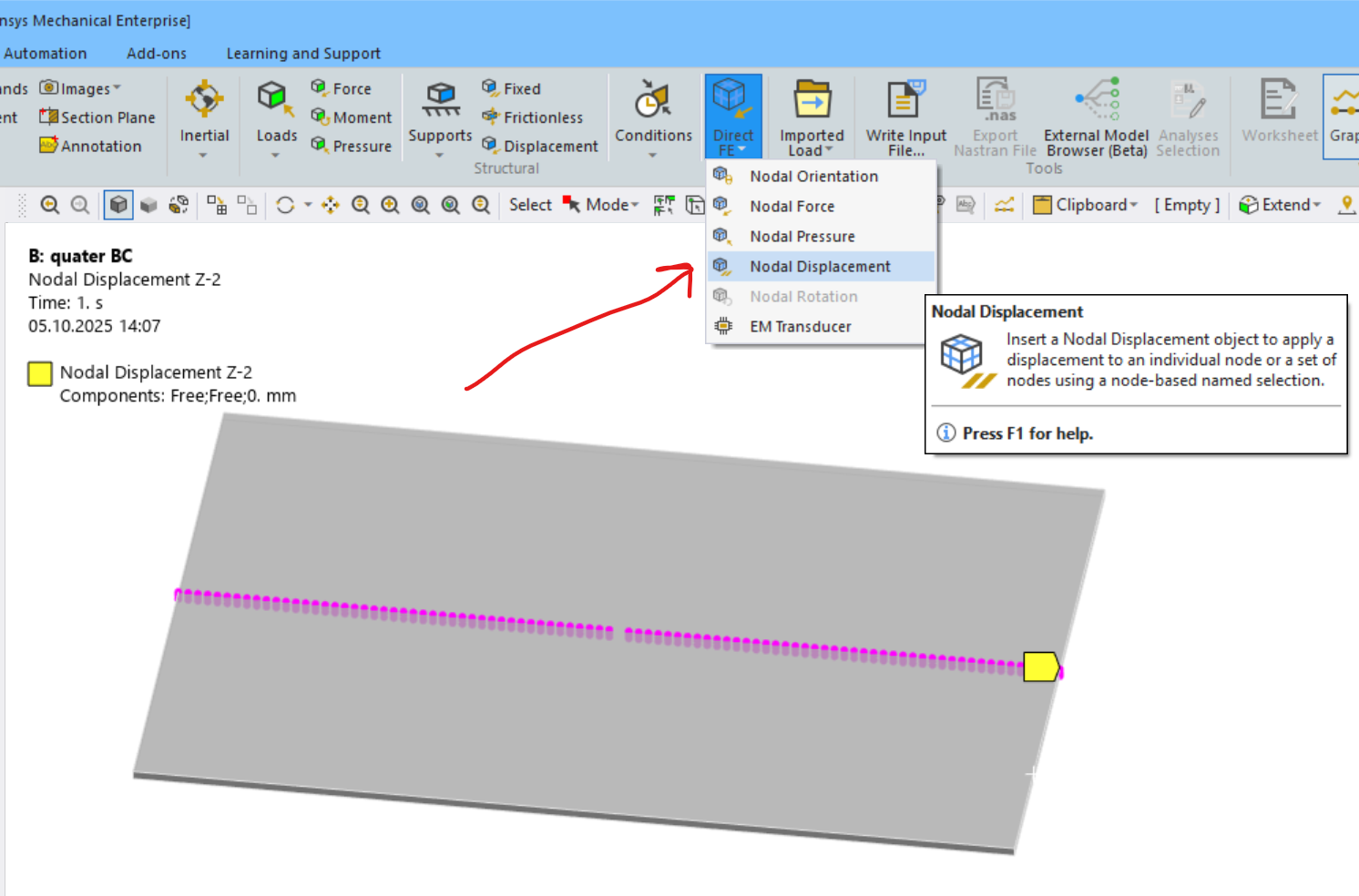Click the Rotate tool icon
Viewport: 1359px width, 896px height.
[285, 205]
